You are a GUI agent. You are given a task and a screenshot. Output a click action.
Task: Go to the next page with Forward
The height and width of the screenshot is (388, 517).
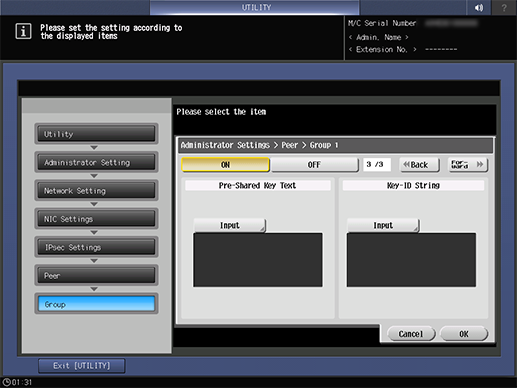coord(468,165)
